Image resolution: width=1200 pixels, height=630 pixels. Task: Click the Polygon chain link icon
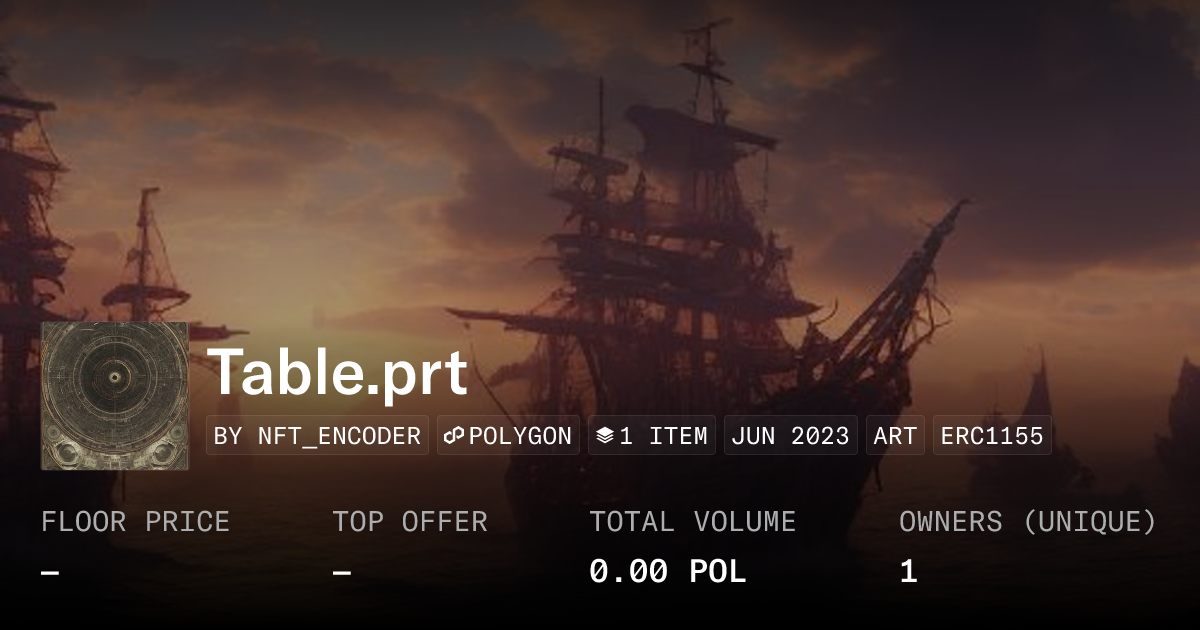(455, 436)
